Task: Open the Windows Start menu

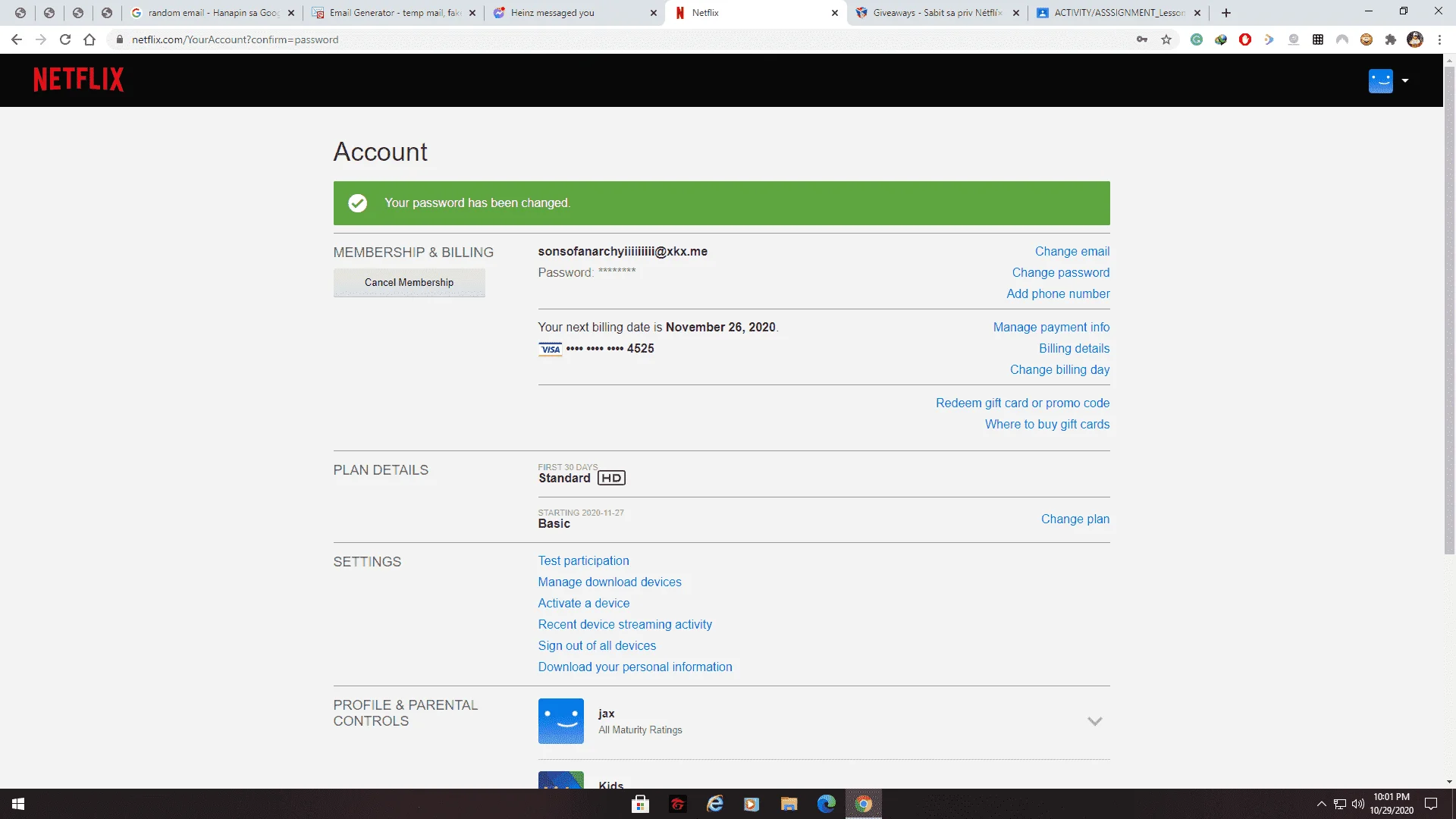Action: coord(18,804)
